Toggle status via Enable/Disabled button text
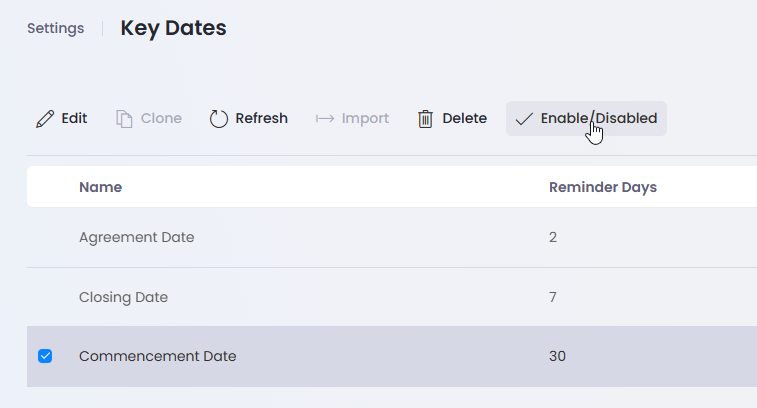 point(599,118)
